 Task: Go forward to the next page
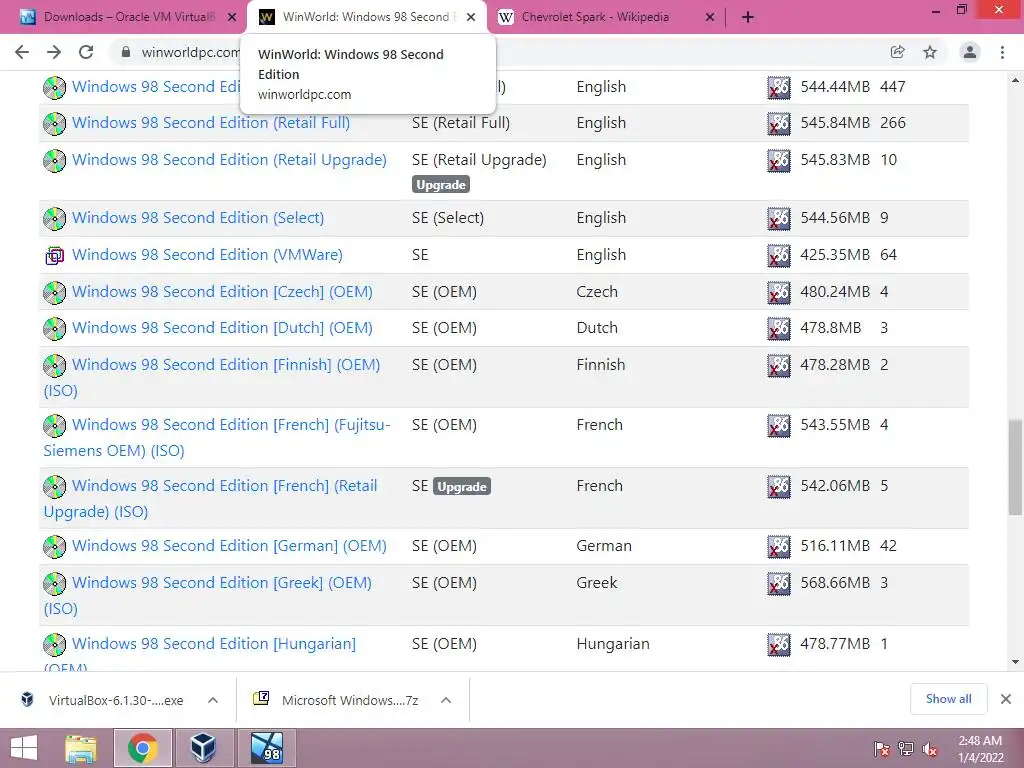tap(54, 52)
